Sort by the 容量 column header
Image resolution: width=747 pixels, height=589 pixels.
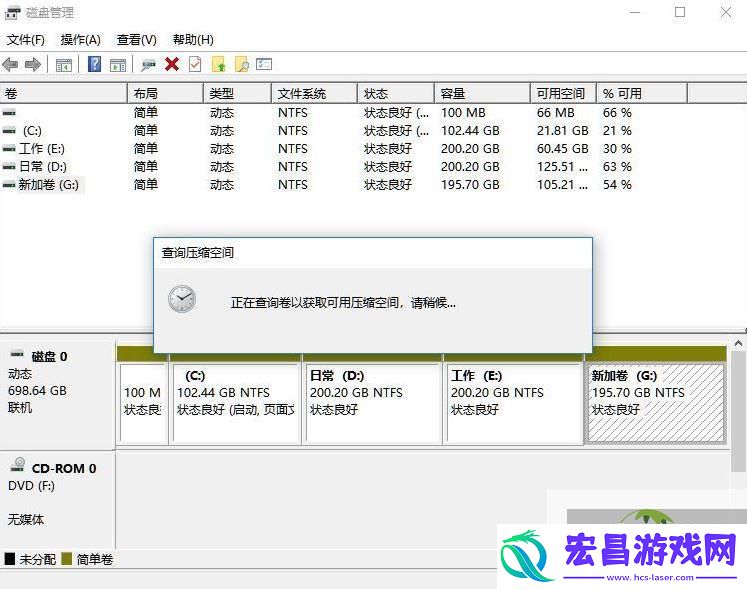[482, 93]
